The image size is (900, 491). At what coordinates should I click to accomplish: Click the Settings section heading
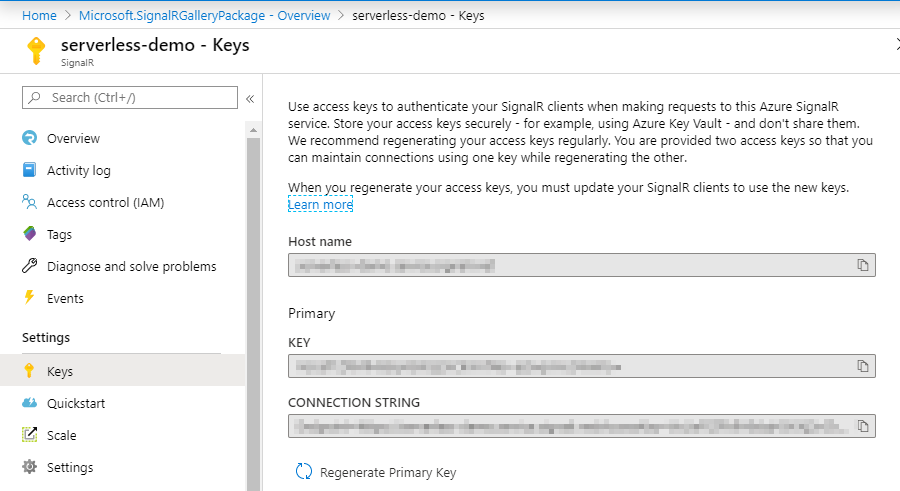tap(46, 338)
